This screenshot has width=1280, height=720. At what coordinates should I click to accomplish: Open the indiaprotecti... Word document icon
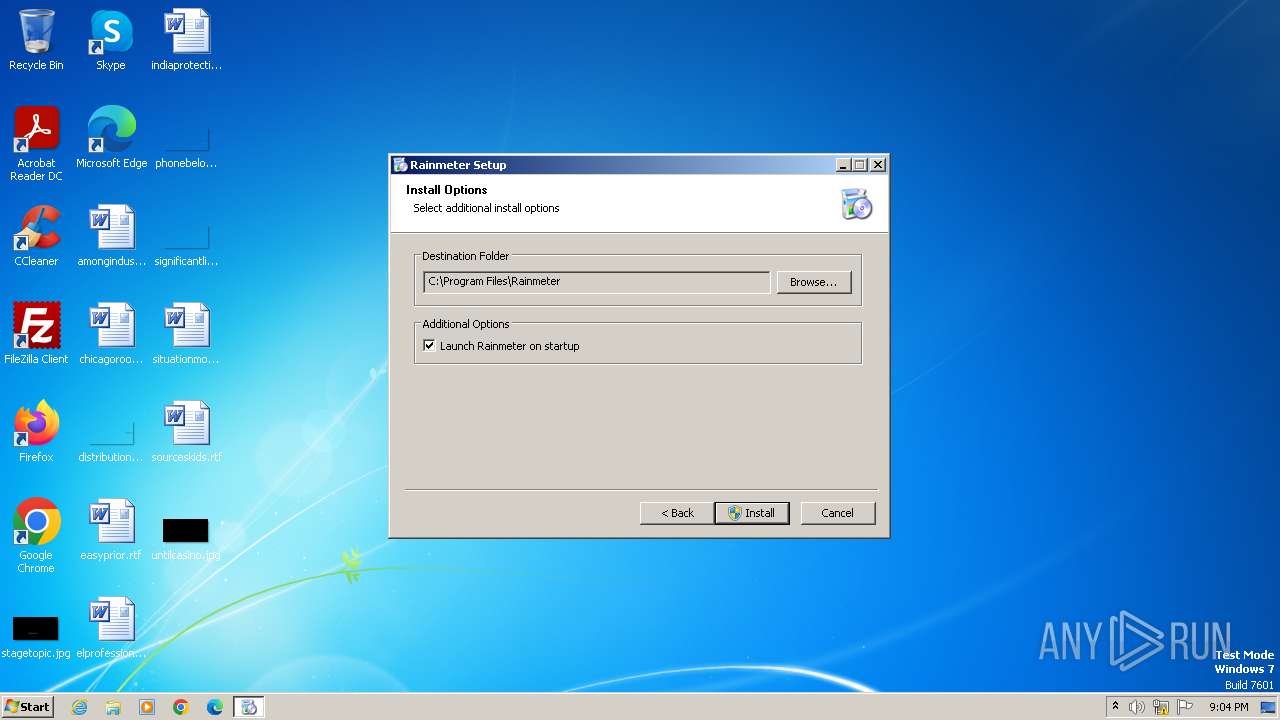click(186, 40)
